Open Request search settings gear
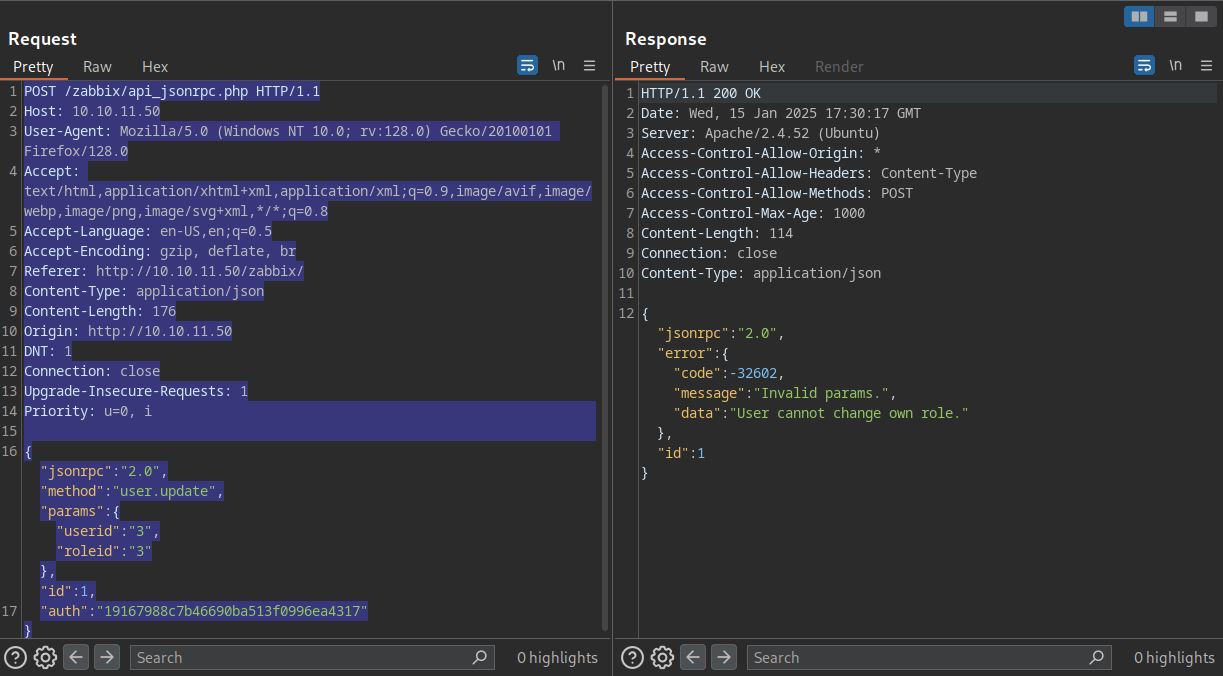 click(45, 657)
